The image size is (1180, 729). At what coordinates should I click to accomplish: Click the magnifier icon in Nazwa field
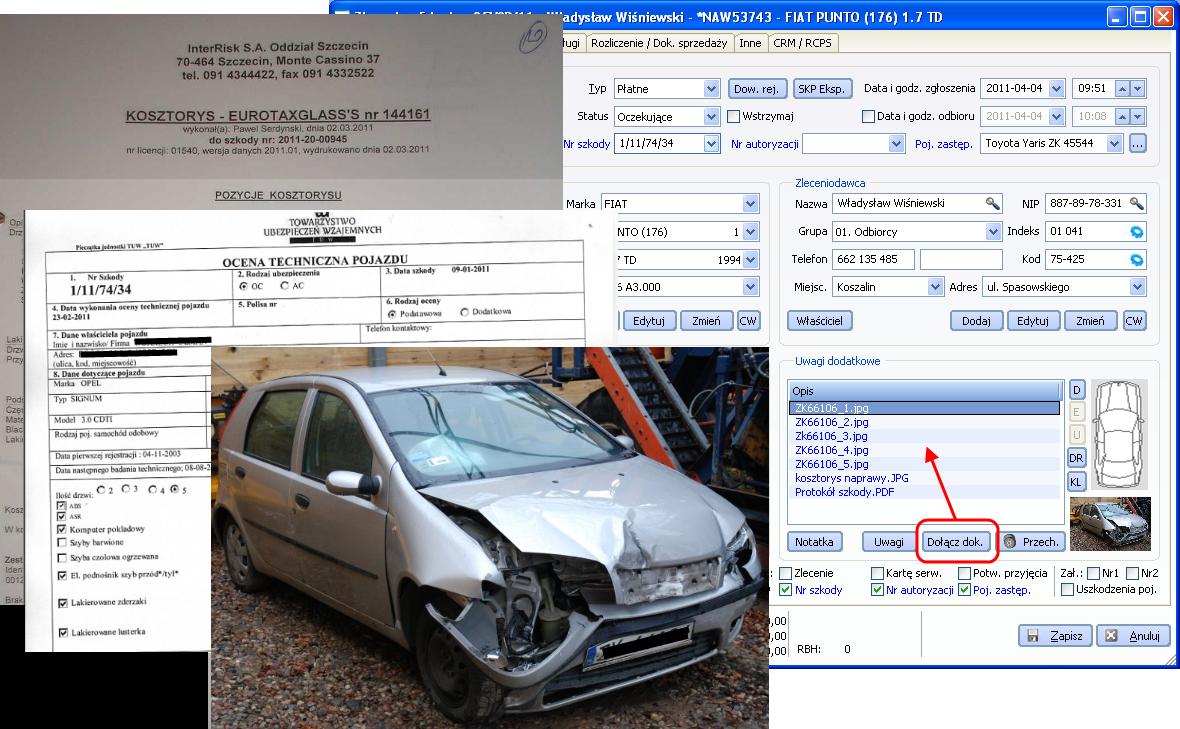coord(993,203)
